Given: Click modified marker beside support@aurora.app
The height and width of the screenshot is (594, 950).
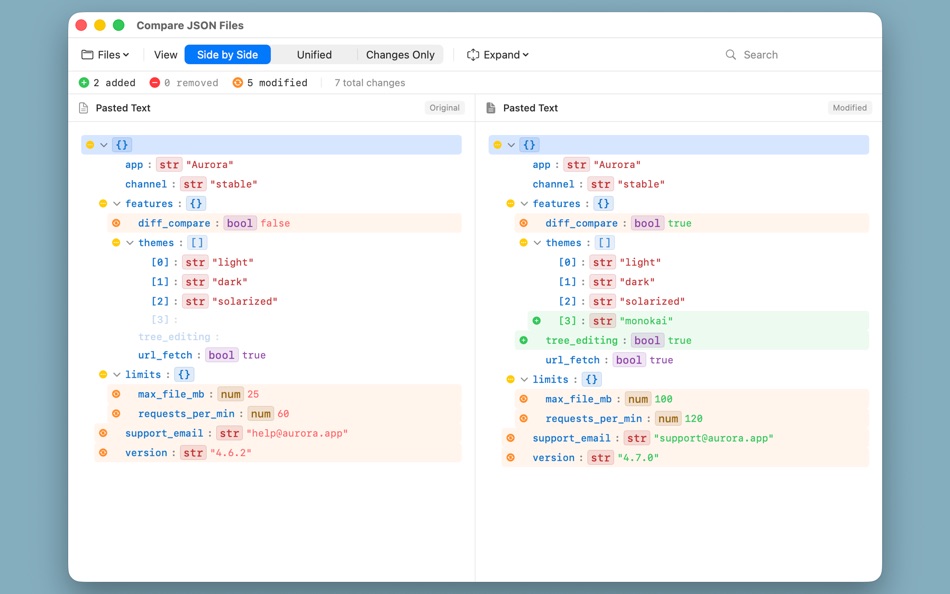Looking at the screenshot, I should [x=510, y=438].
